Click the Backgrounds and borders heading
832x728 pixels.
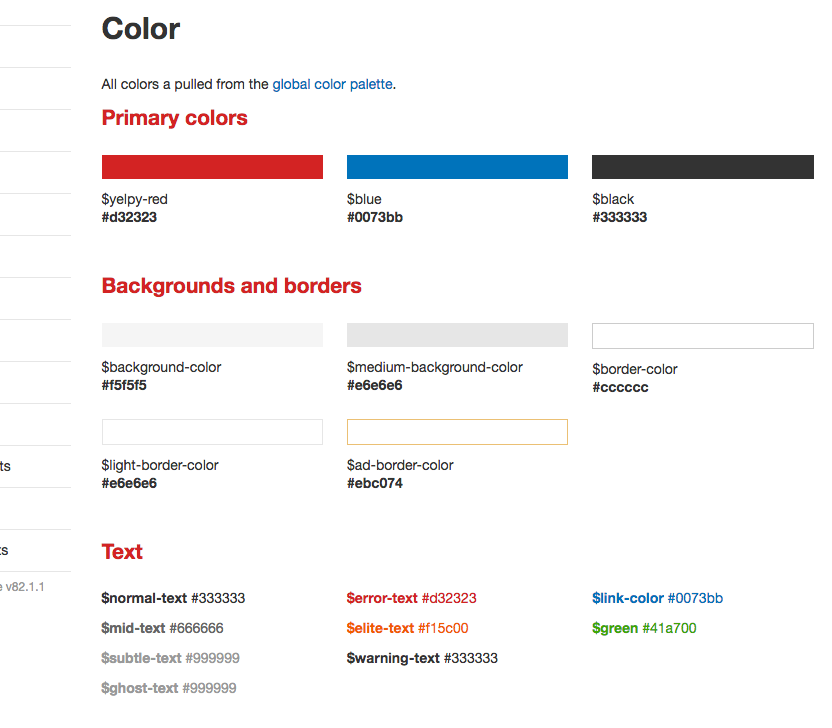point(231,286)
